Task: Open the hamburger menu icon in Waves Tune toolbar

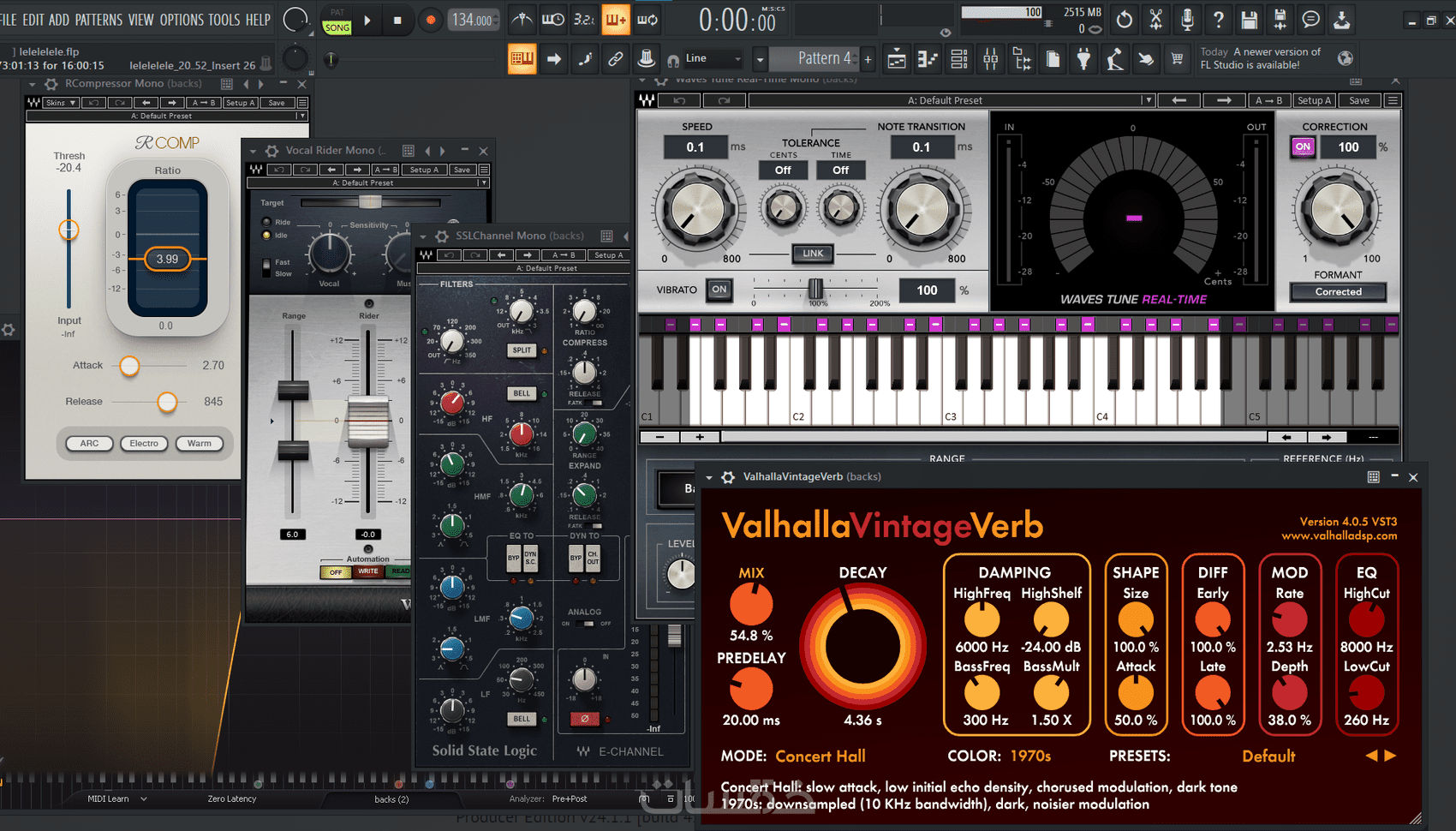Action: point(1393,100)
